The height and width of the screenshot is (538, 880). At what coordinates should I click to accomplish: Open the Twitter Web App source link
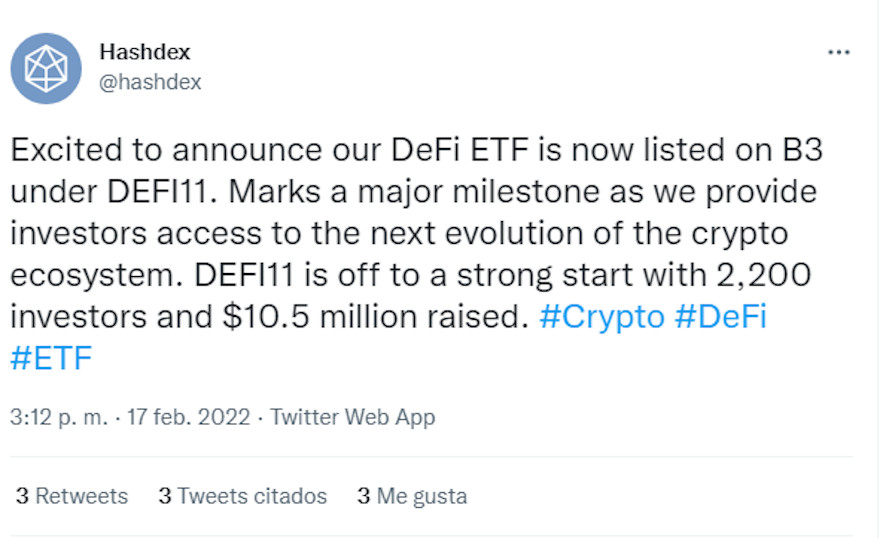[x=353, y=417]
